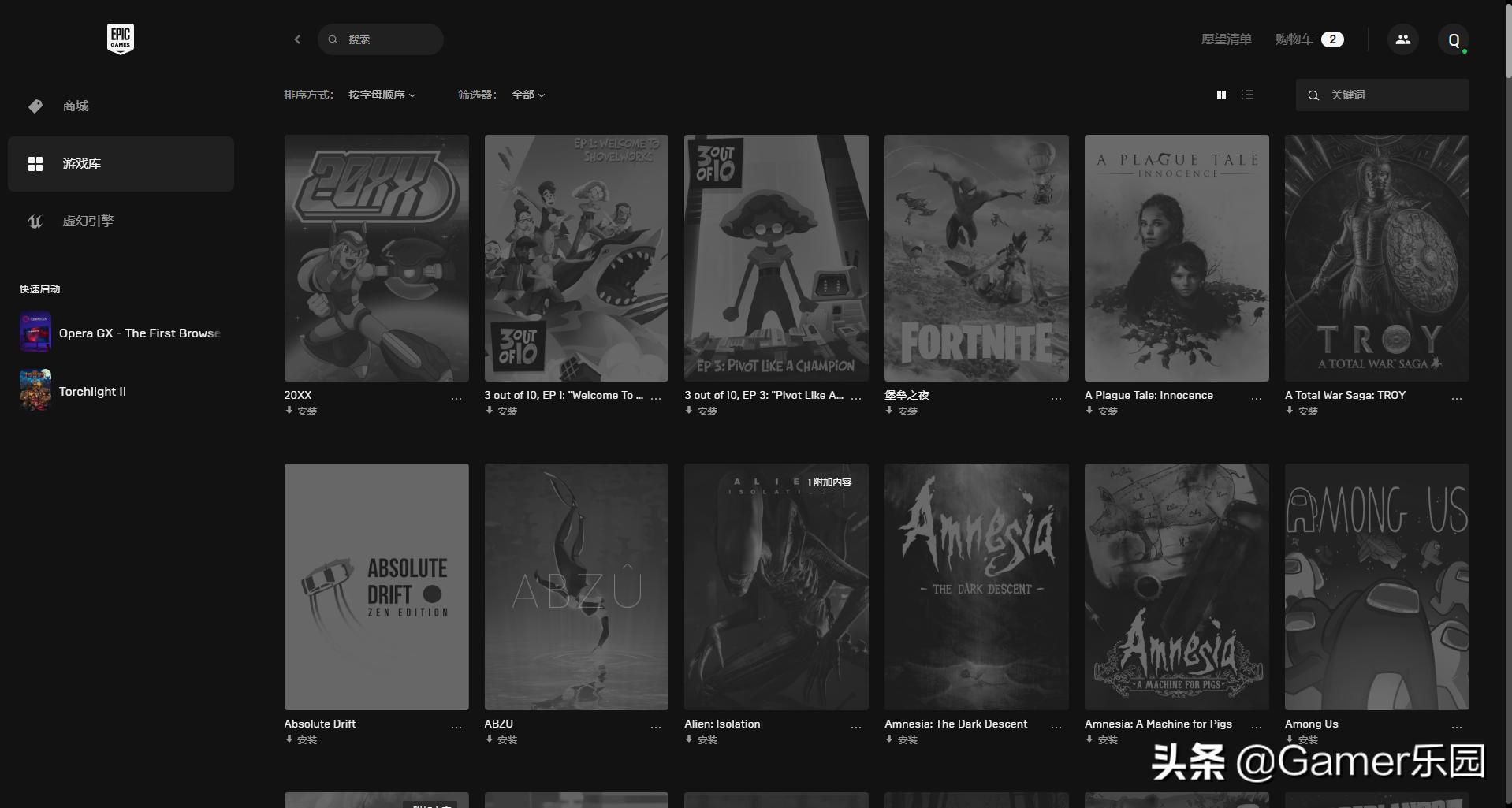The height and width of the screenshot is (808, 1512).
Task: Open the TROY cover art
Action: point(1377,258)
